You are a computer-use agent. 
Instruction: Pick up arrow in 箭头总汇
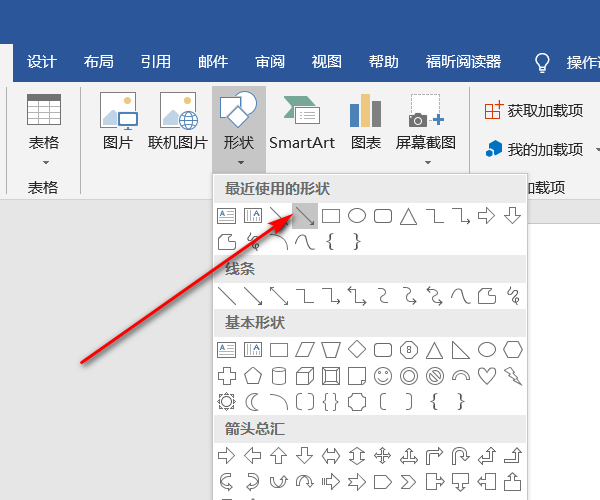click(279, 456)
